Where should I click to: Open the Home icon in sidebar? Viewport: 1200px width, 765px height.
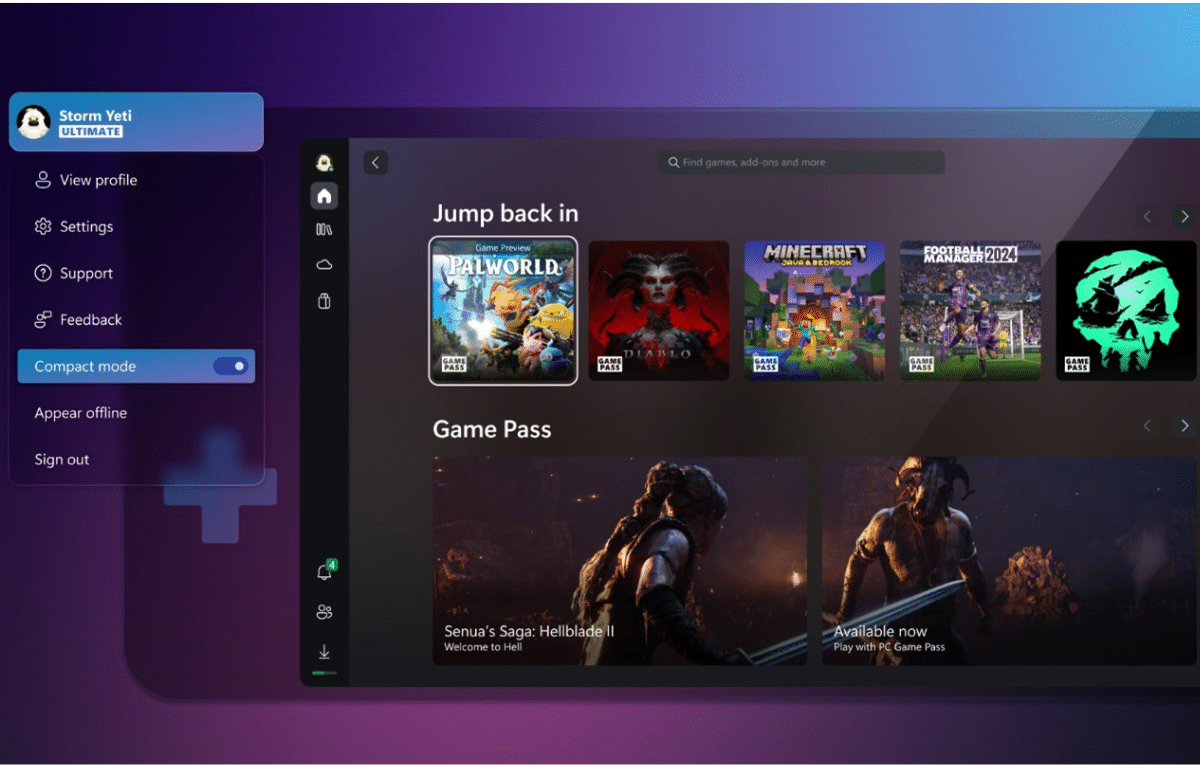point(324,196)
